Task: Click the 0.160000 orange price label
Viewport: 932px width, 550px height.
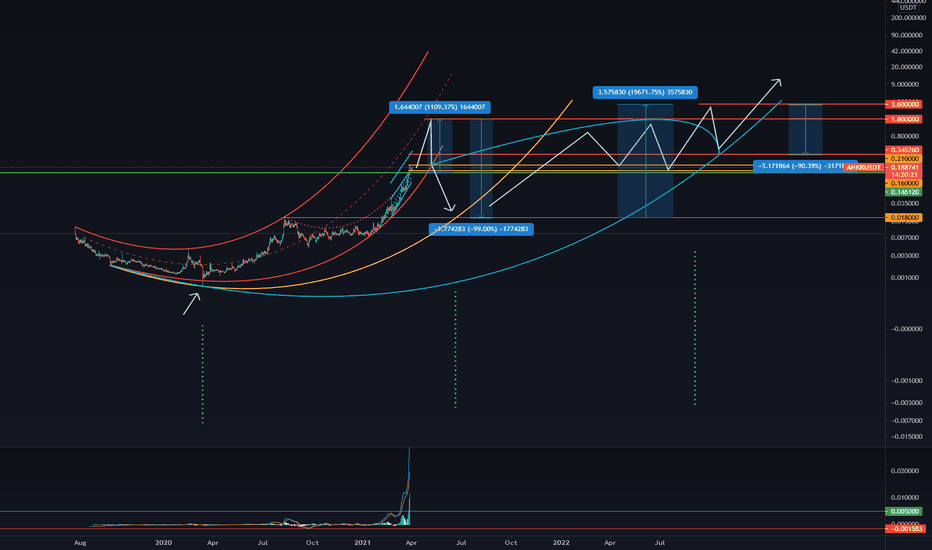Action: point(903,184)
